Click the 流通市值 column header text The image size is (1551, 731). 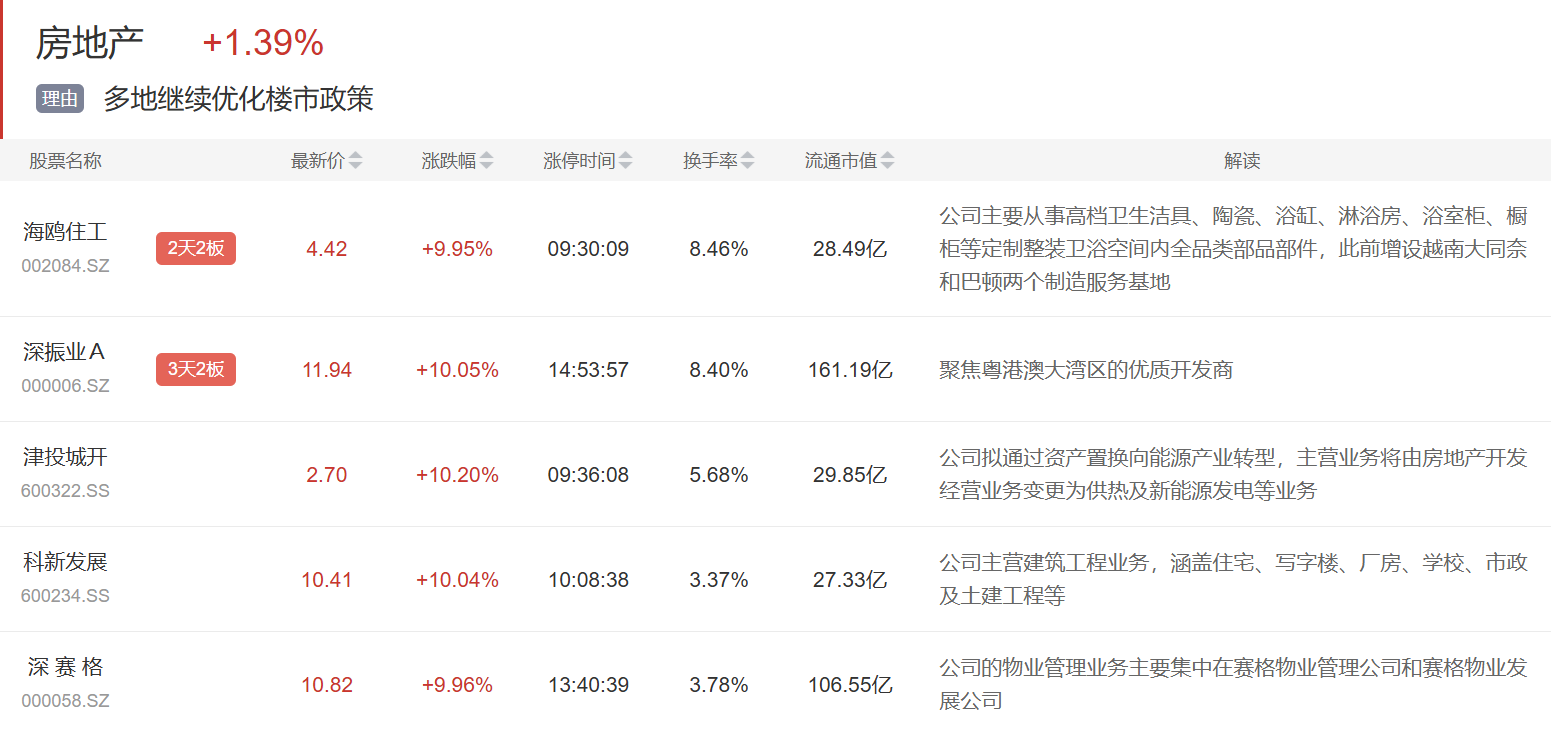point(840,161)
